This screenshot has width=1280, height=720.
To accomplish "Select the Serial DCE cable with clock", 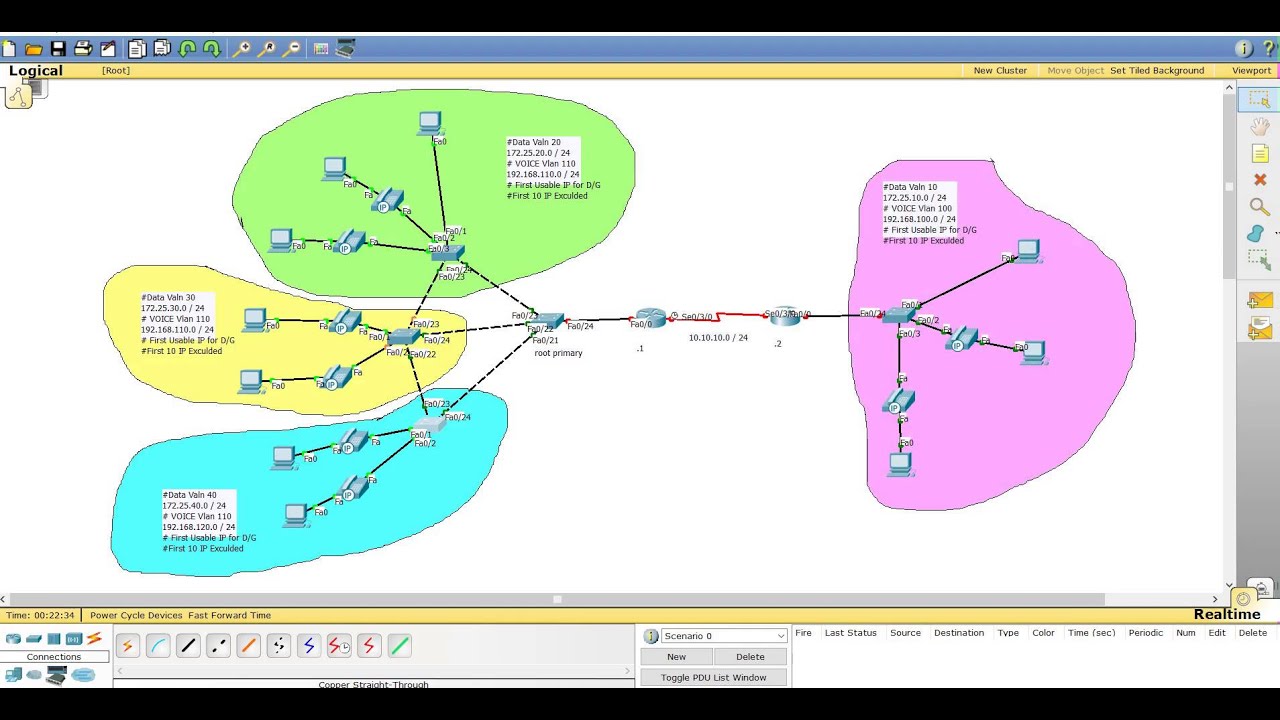I will pos(339,646).
